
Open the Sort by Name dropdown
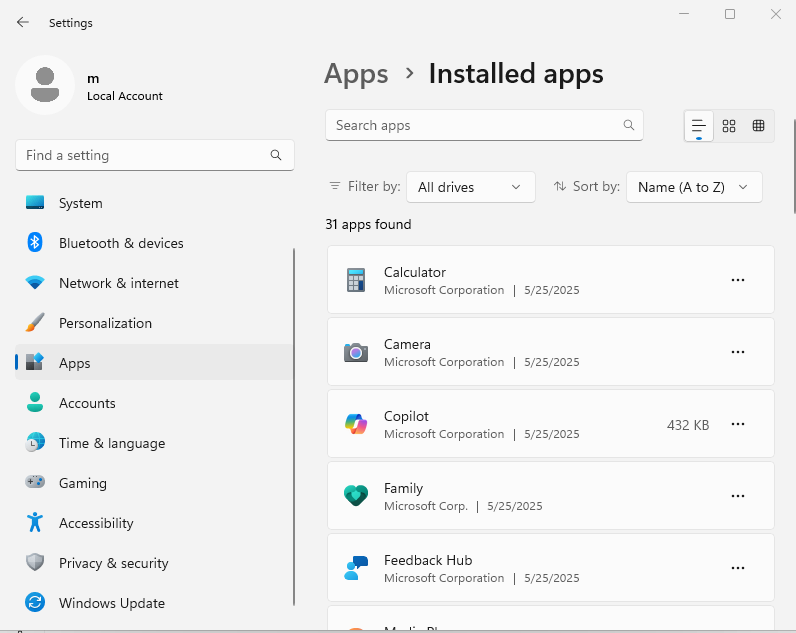click(x=693, y=187)
